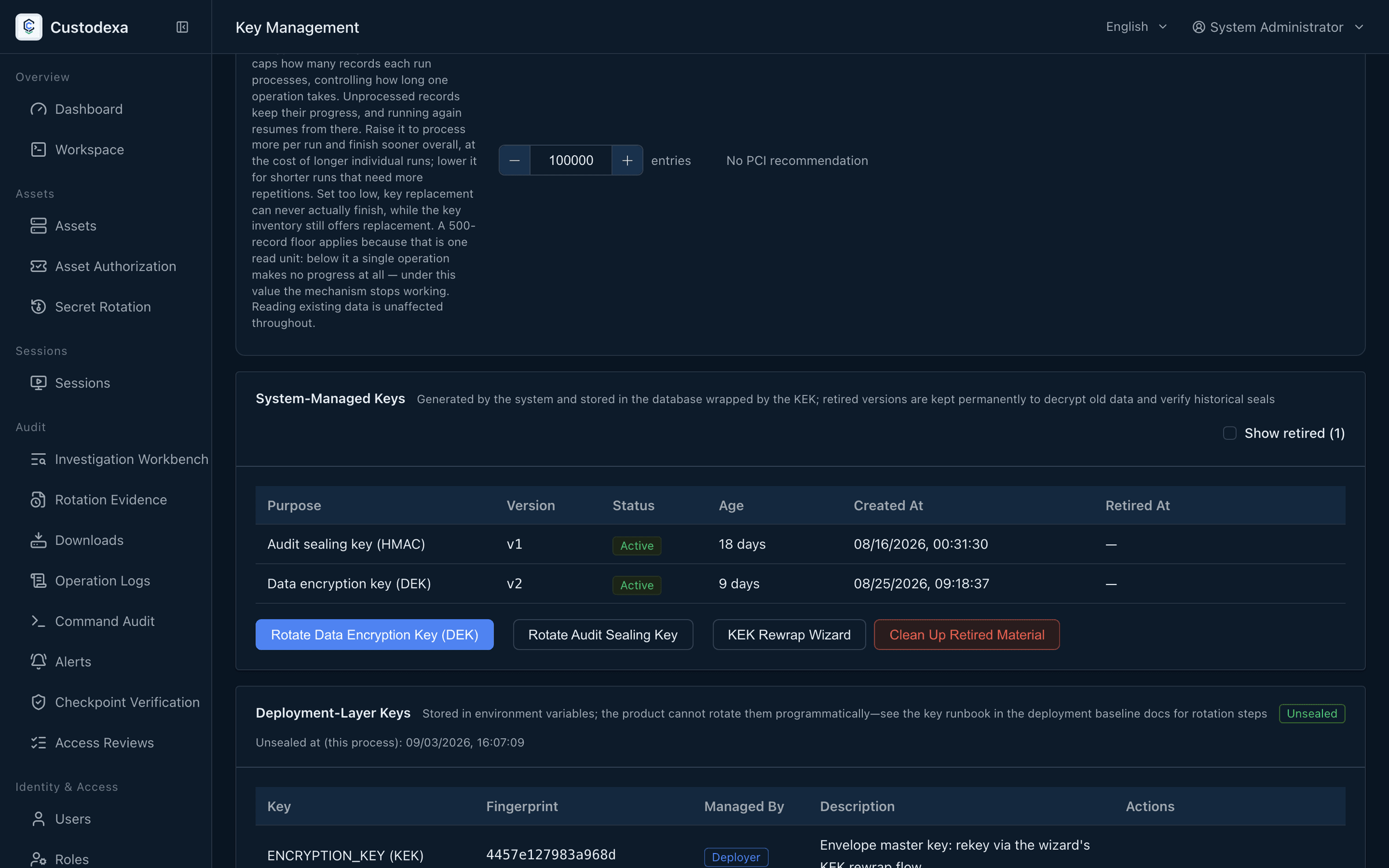Screen dimensions: 1389x868
Task: Open Dashboard gauge icon
Action: pyautogui.click(x=38, y=109)
